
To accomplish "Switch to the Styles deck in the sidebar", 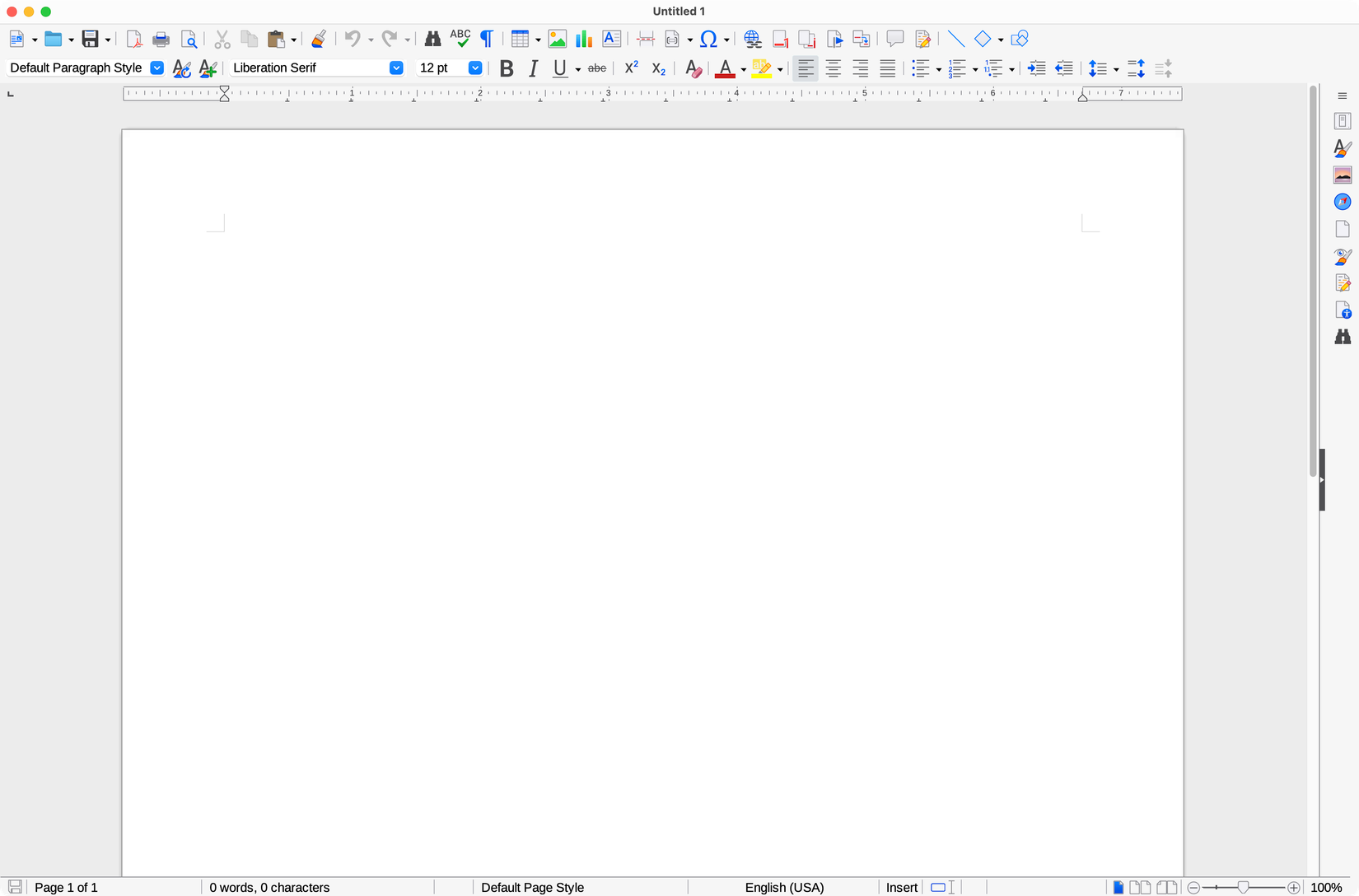I will click(1342, 148).
